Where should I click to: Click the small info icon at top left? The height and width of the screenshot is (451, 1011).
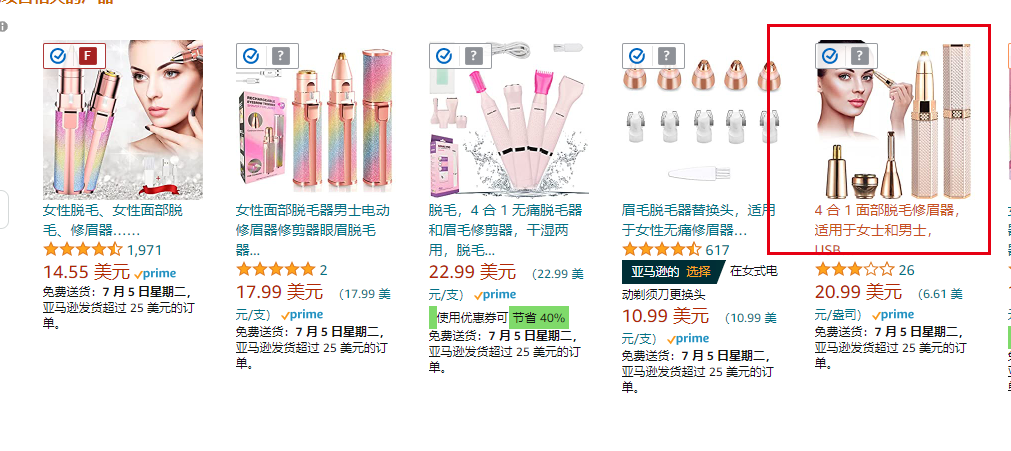(x=3, y=26)
